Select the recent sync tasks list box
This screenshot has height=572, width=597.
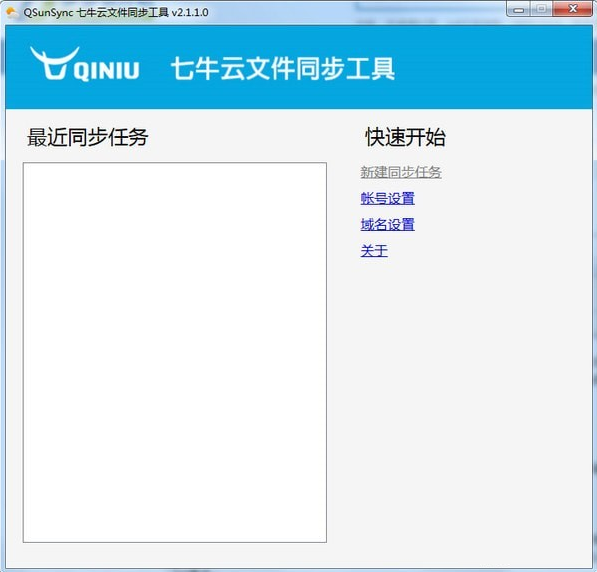175,352
